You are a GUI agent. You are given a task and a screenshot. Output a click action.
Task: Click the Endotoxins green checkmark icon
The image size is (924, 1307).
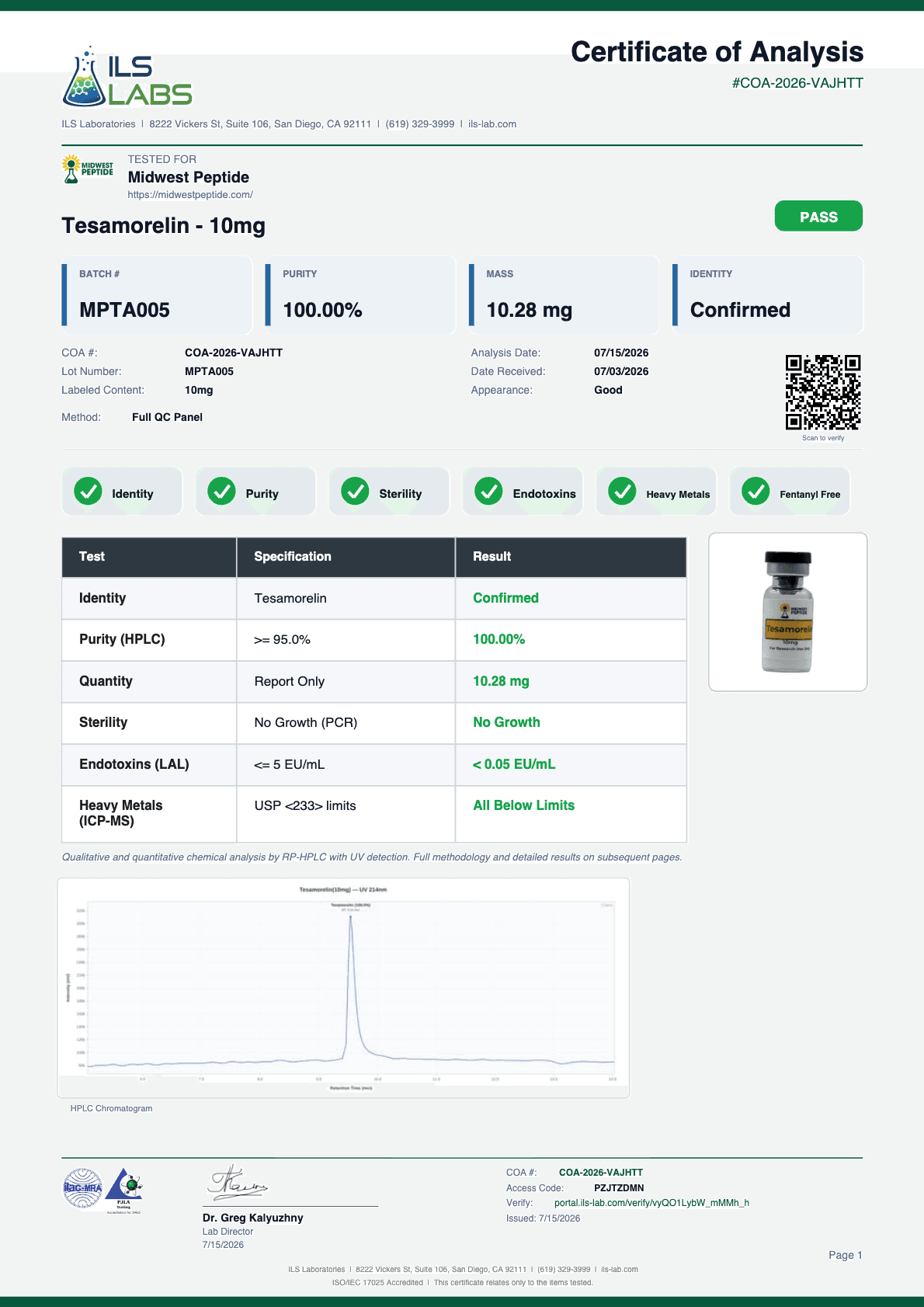[488, 491]
